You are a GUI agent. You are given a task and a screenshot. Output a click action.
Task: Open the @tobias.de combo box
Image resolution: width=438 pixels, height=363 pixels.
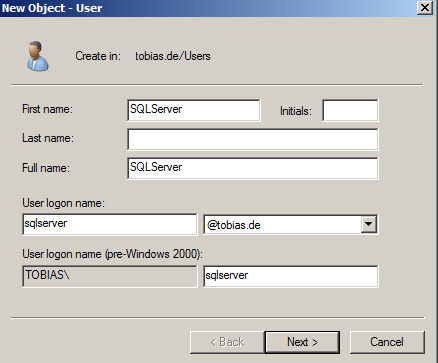tap(291, 224)
